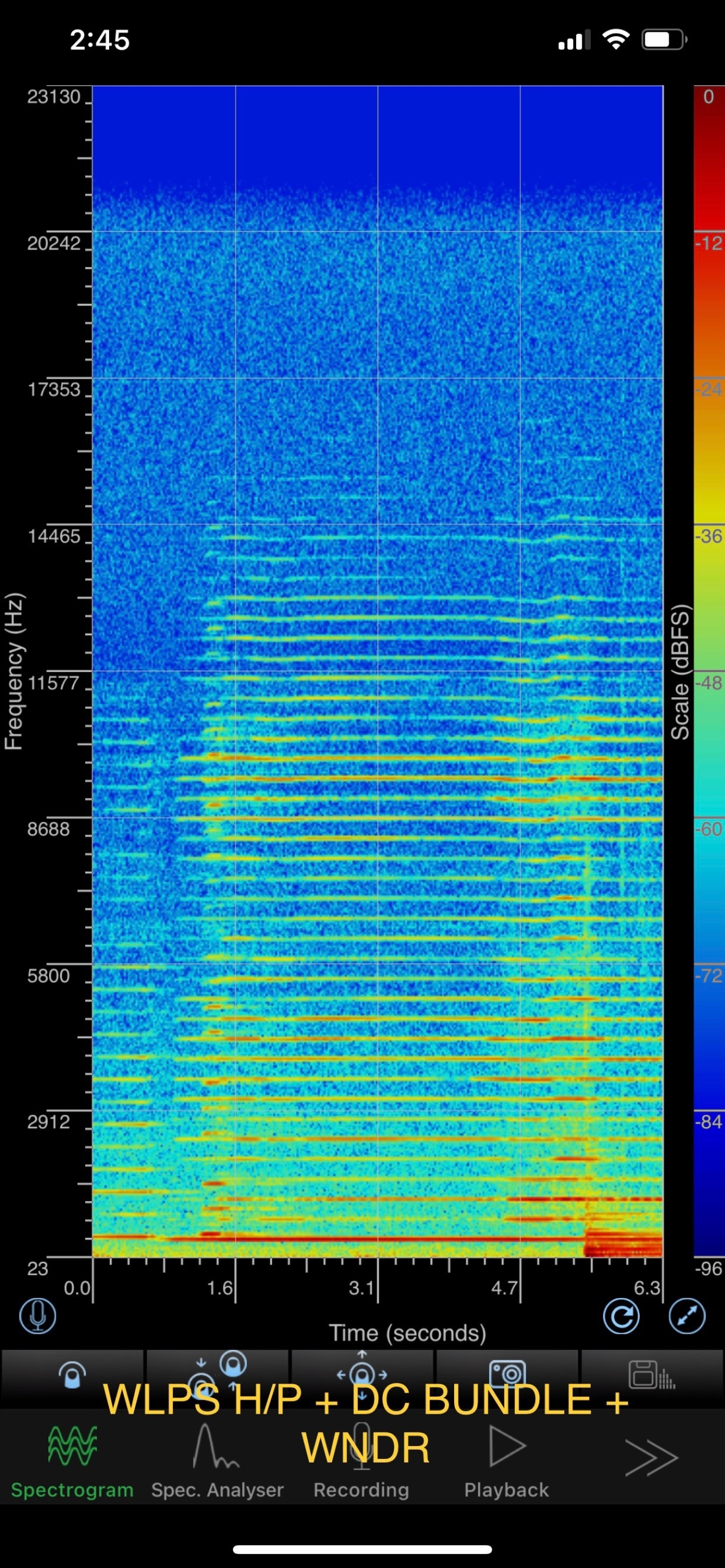The width and height of the screenshot is (725, 1568).
Task: Expand more tabs with double chevron
Action: point(651,1458)
